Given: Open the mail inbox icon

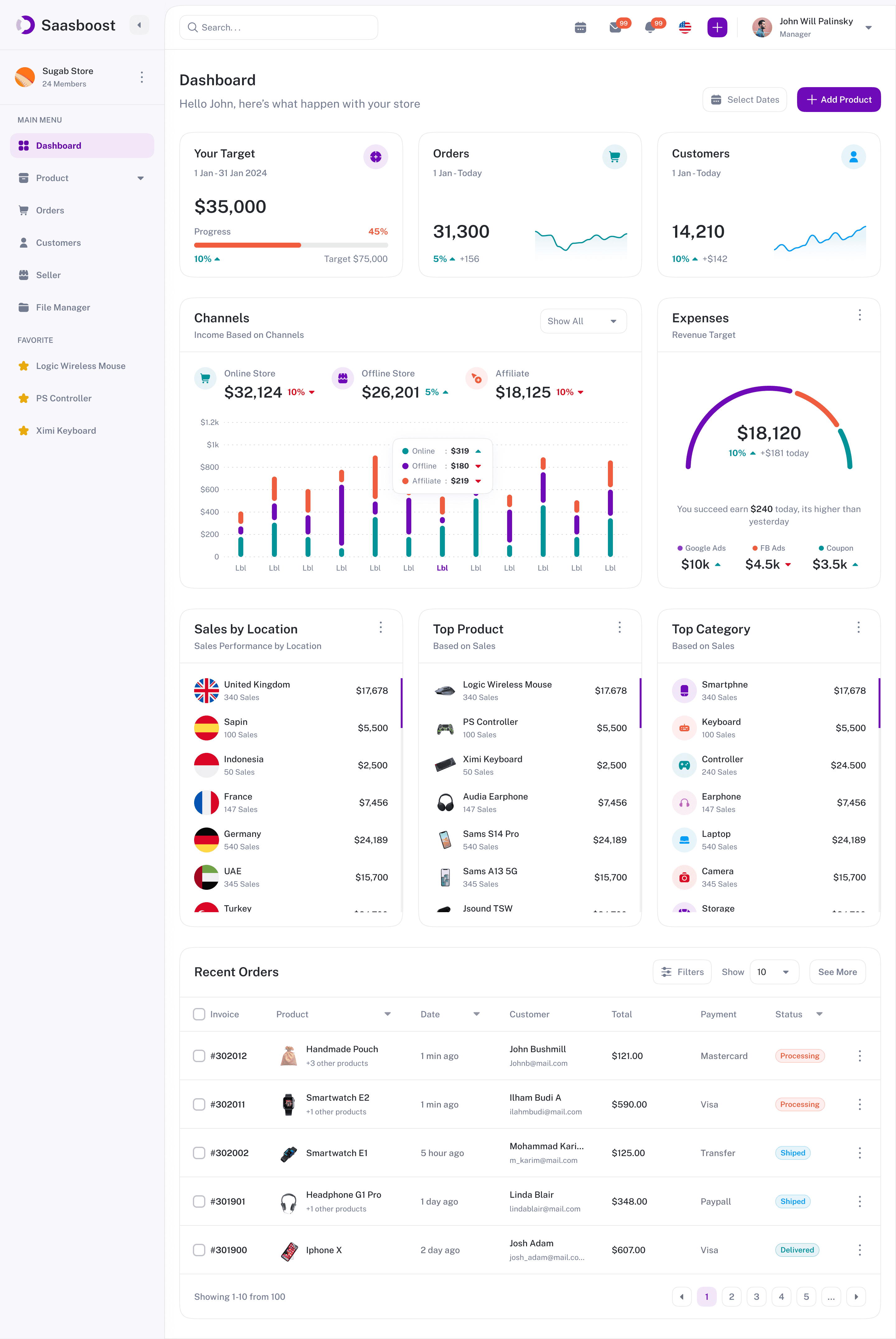Looking at the screenshot, I should tap(615, 27).
